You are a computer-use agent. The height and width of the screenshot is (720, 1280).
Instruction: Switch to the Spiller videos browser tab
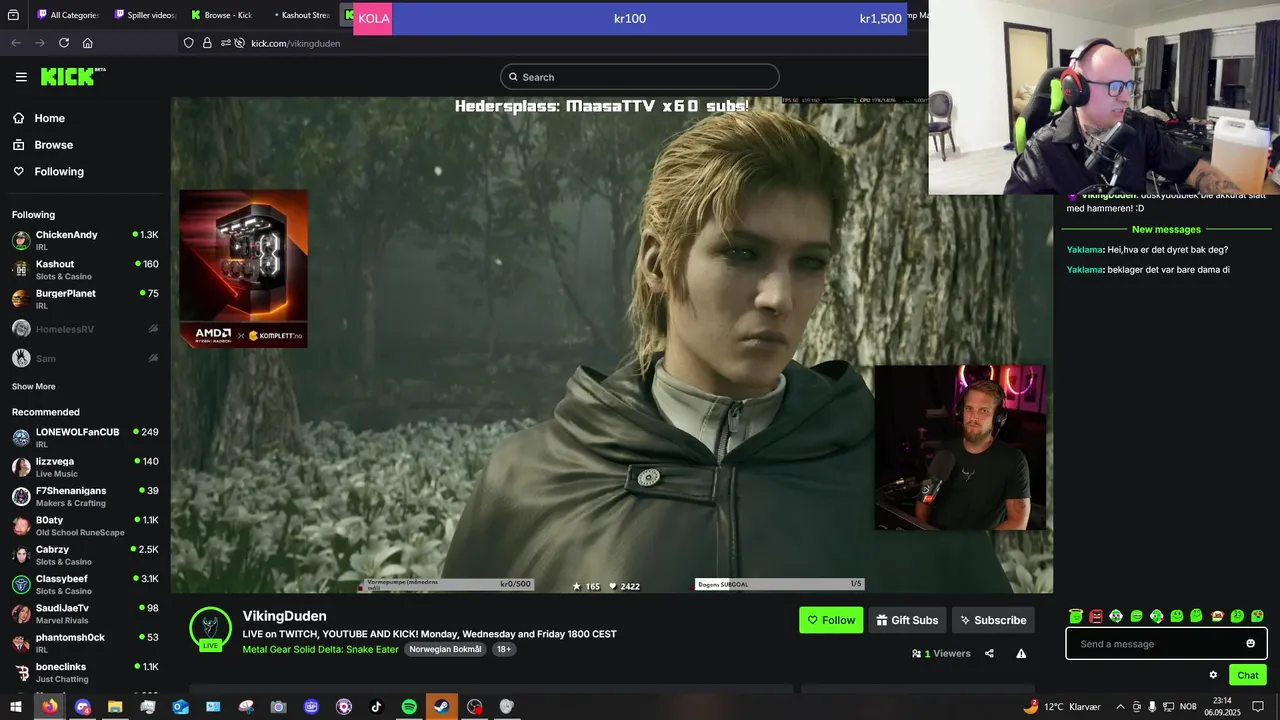pyautogui.click(x=145, y=15)
